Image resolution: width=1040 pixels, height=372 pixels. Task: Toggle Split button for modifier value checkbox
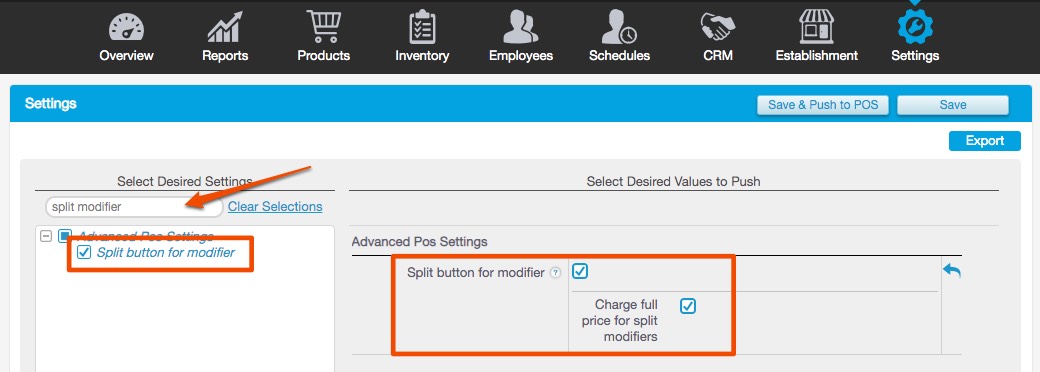[x=580, y=271]
